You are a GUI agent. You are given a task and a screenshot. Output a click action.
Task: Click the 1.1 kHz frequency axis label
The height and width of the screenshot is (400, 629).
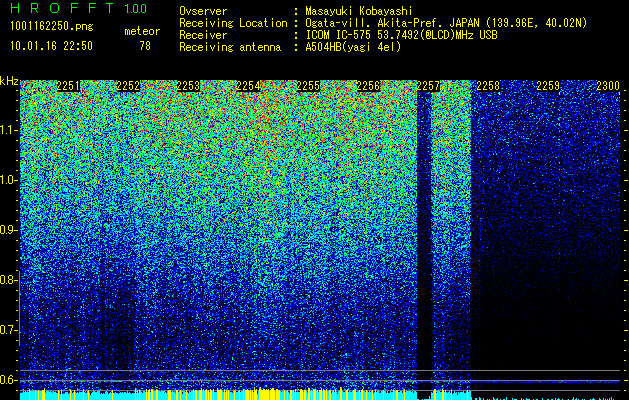coord(9,130)
